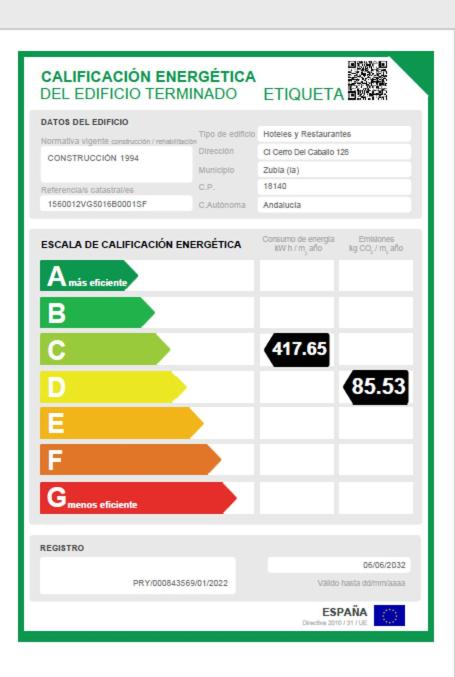
Task: Click the EU flag icon
Action: coord(389,615)
